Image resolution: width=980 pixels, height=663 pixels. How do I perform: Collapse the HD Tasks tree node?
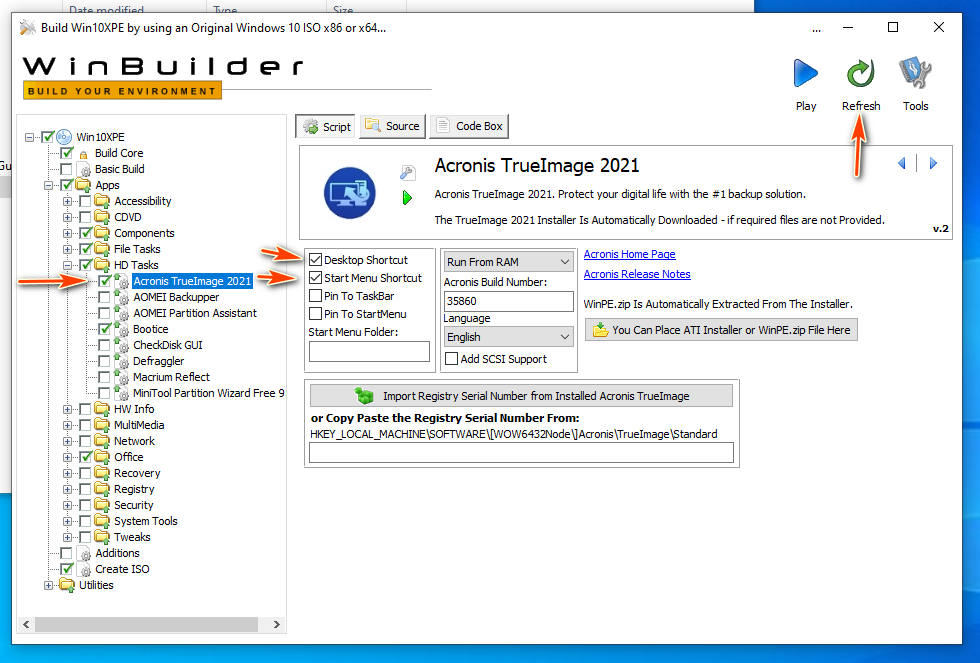pos(67,265)
